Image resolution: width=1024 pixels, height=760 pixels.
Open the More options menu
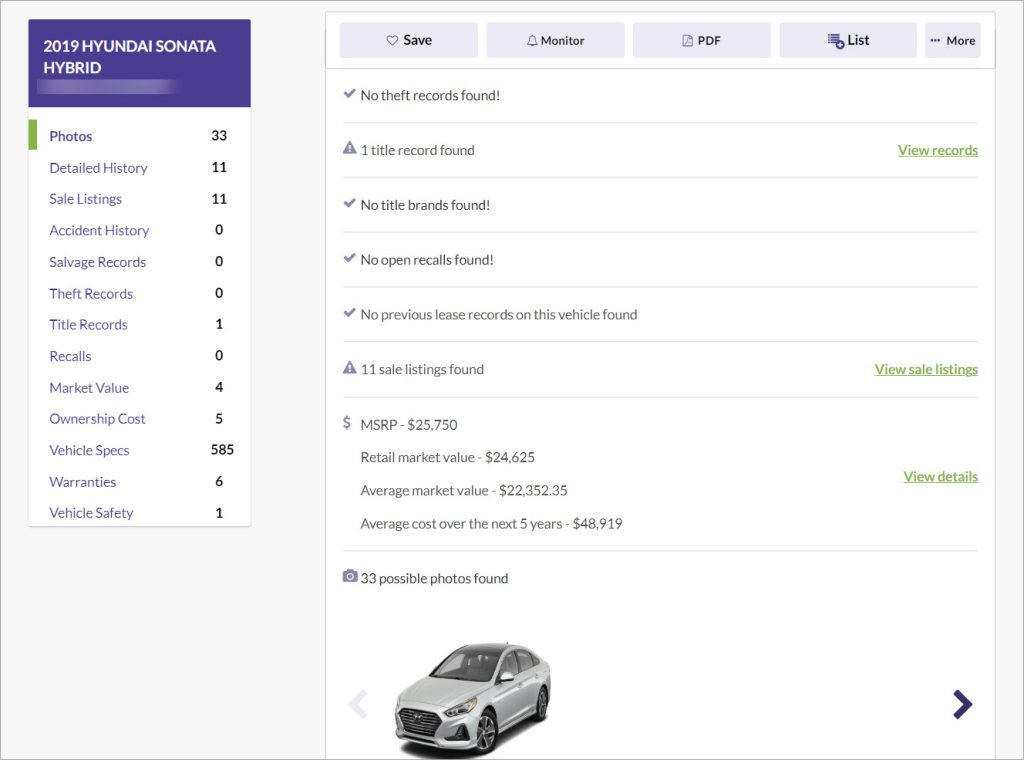coord(953,40)
